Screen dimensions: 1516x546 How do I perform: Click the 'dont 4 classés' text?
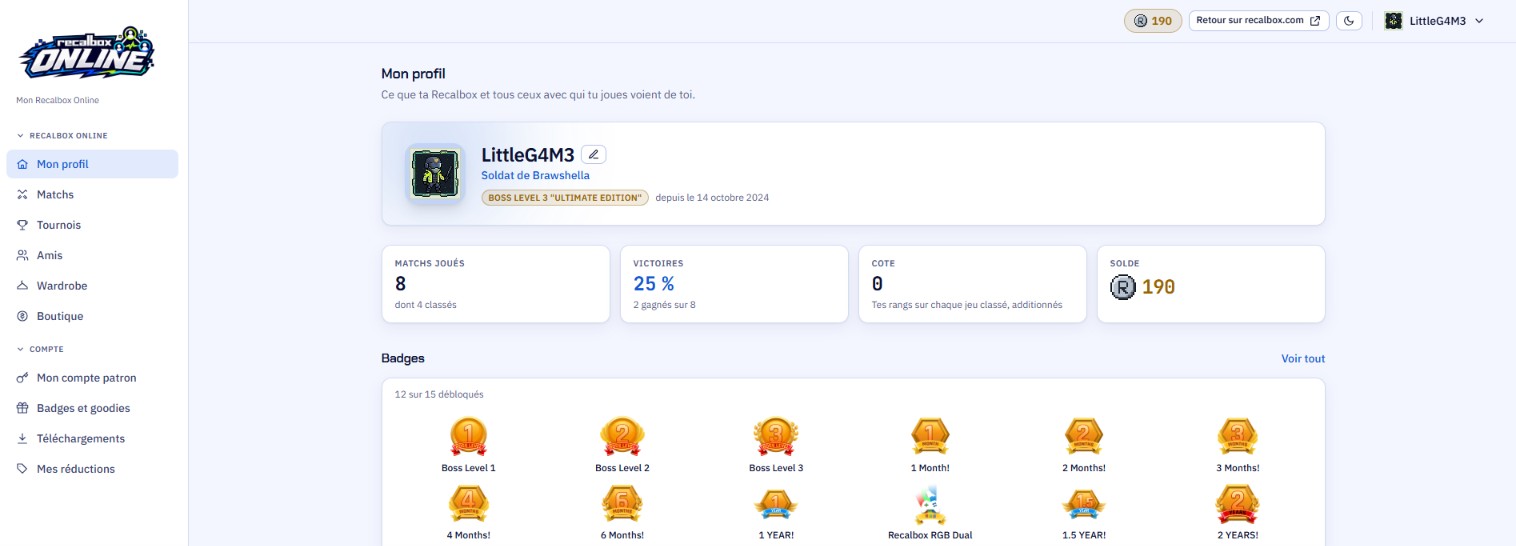coord(426,304)
